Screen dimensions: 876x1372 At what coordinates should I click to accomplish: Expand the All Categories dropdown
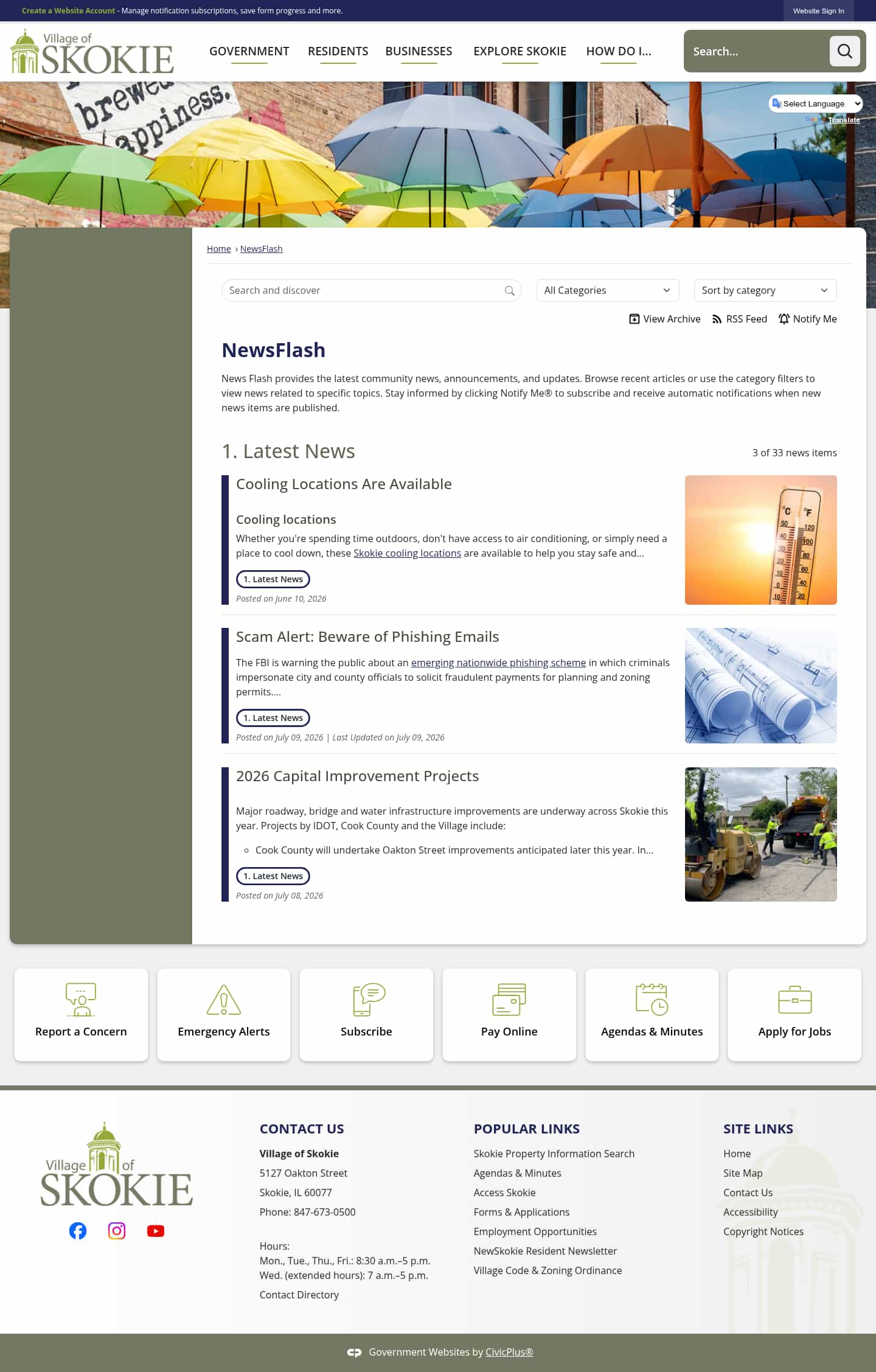[608, 290]
